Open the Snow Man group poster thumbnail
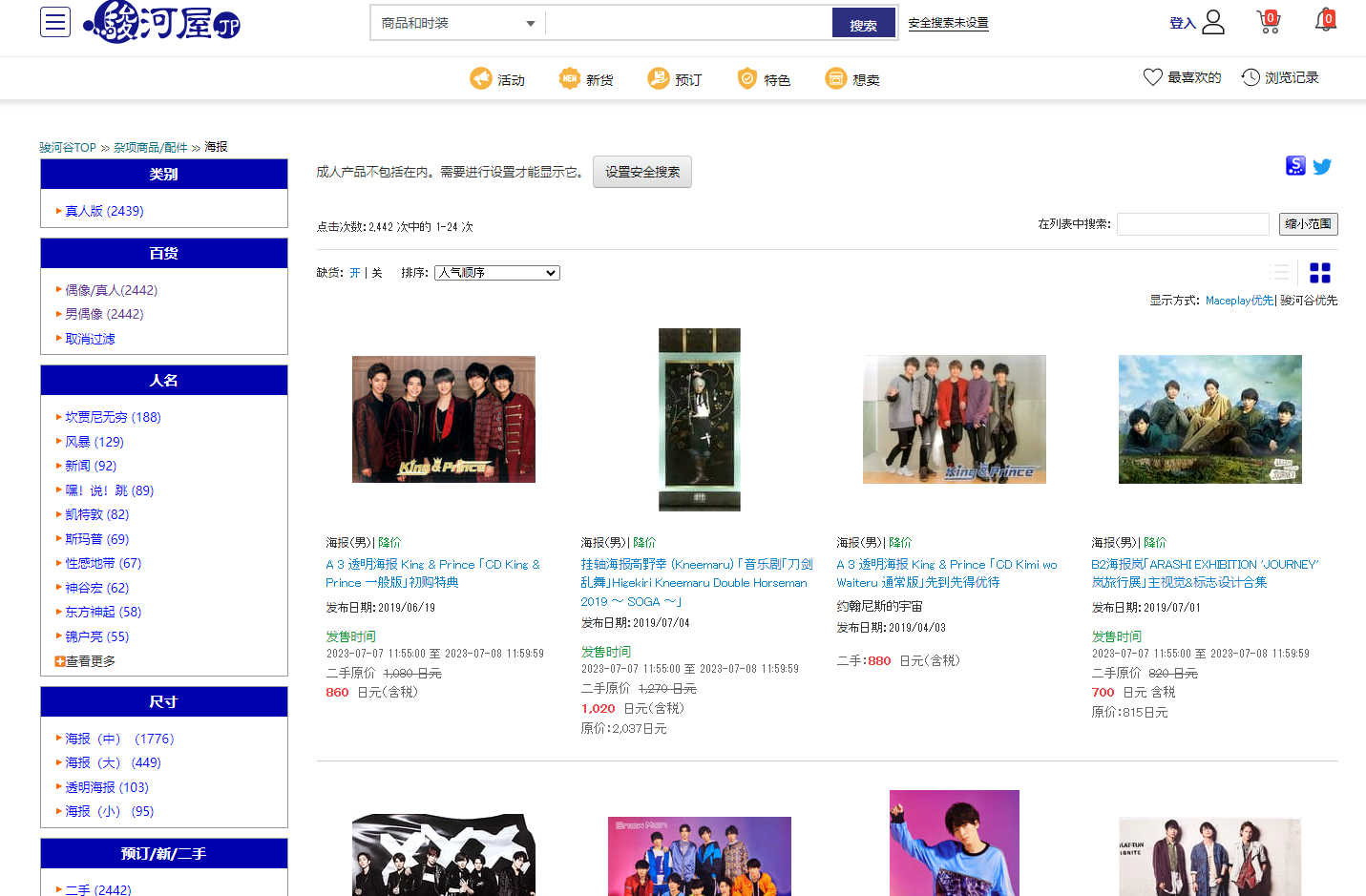The image size is (1366, 896). coord(700,856)
